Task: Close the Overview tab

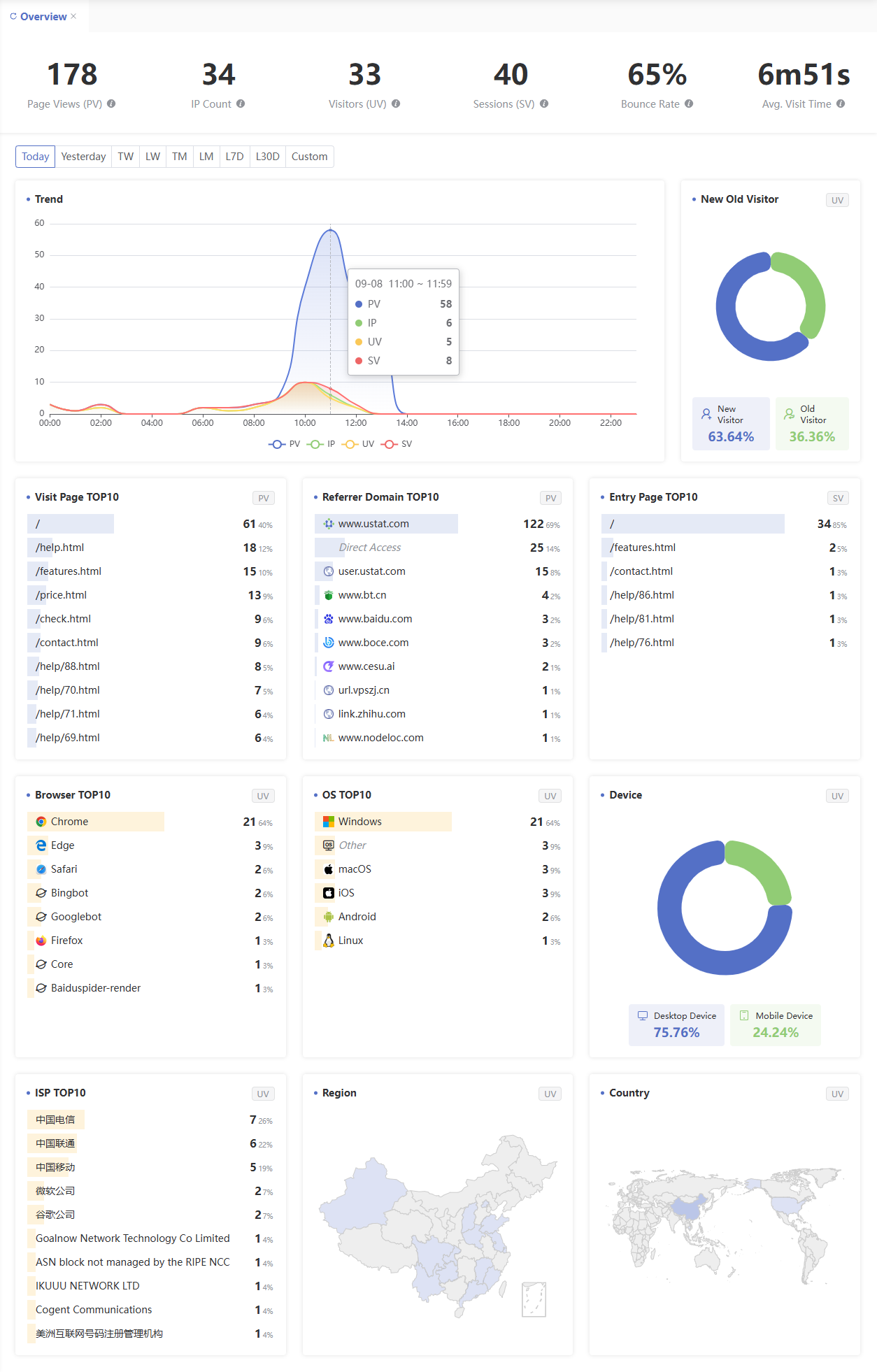Action: (73, 16)
